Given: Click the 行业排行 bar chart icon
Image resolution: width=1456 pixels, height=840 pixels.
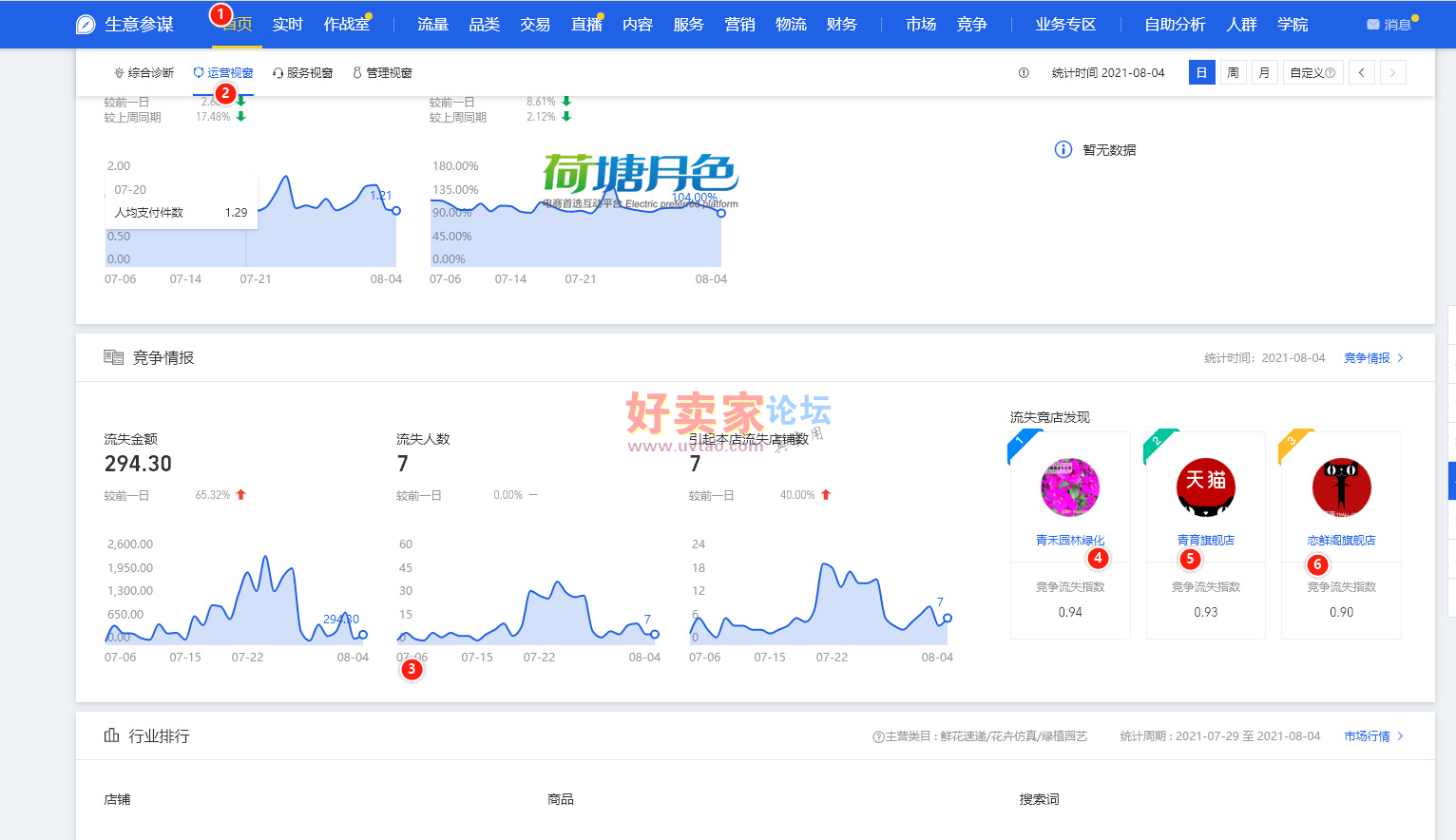Looking at the screenshot, I should tap(112, 736).
